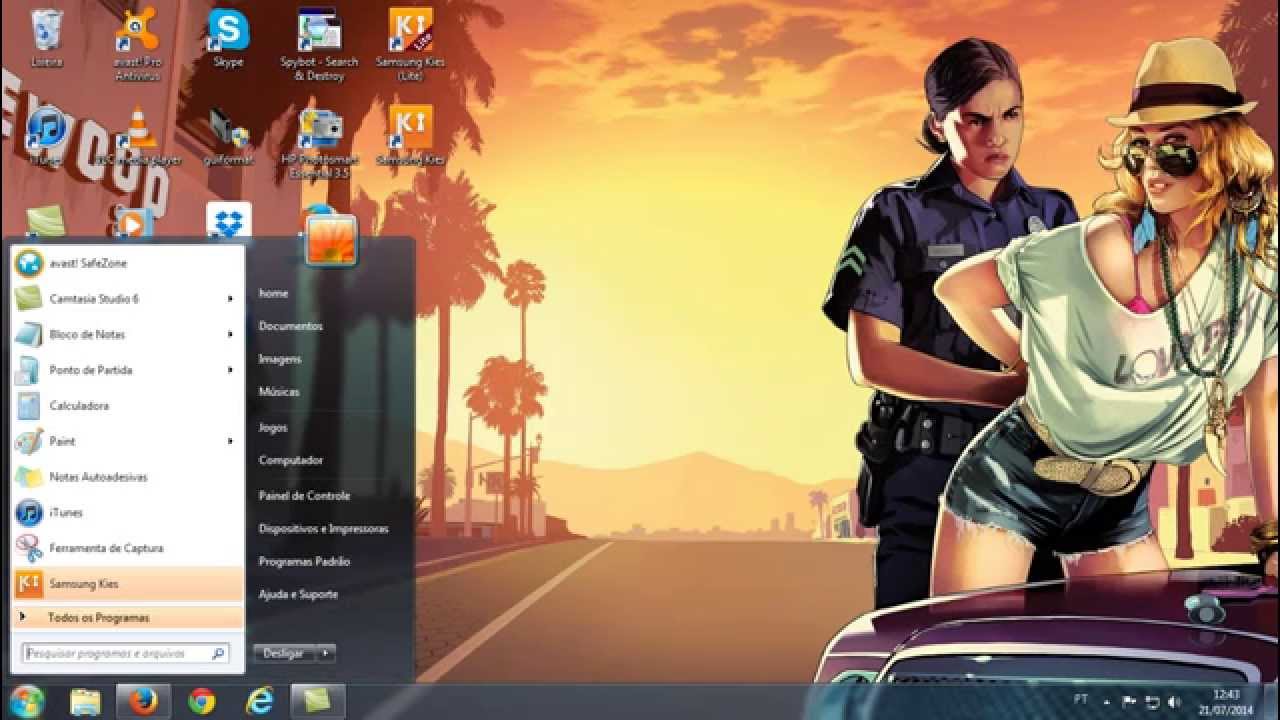Image resolution: width=1280 pixels, height=720 pixels.
Task: Open the volume speaker tray icon
Action: [x=1174, y=702]
